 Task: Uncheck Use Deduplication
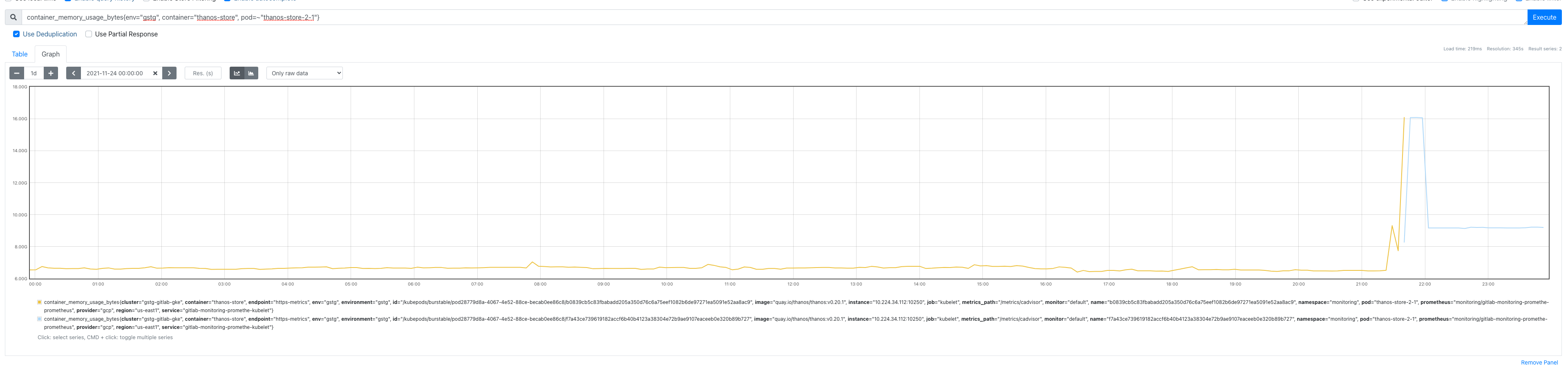pyautogui.click(x=16, y=34)
